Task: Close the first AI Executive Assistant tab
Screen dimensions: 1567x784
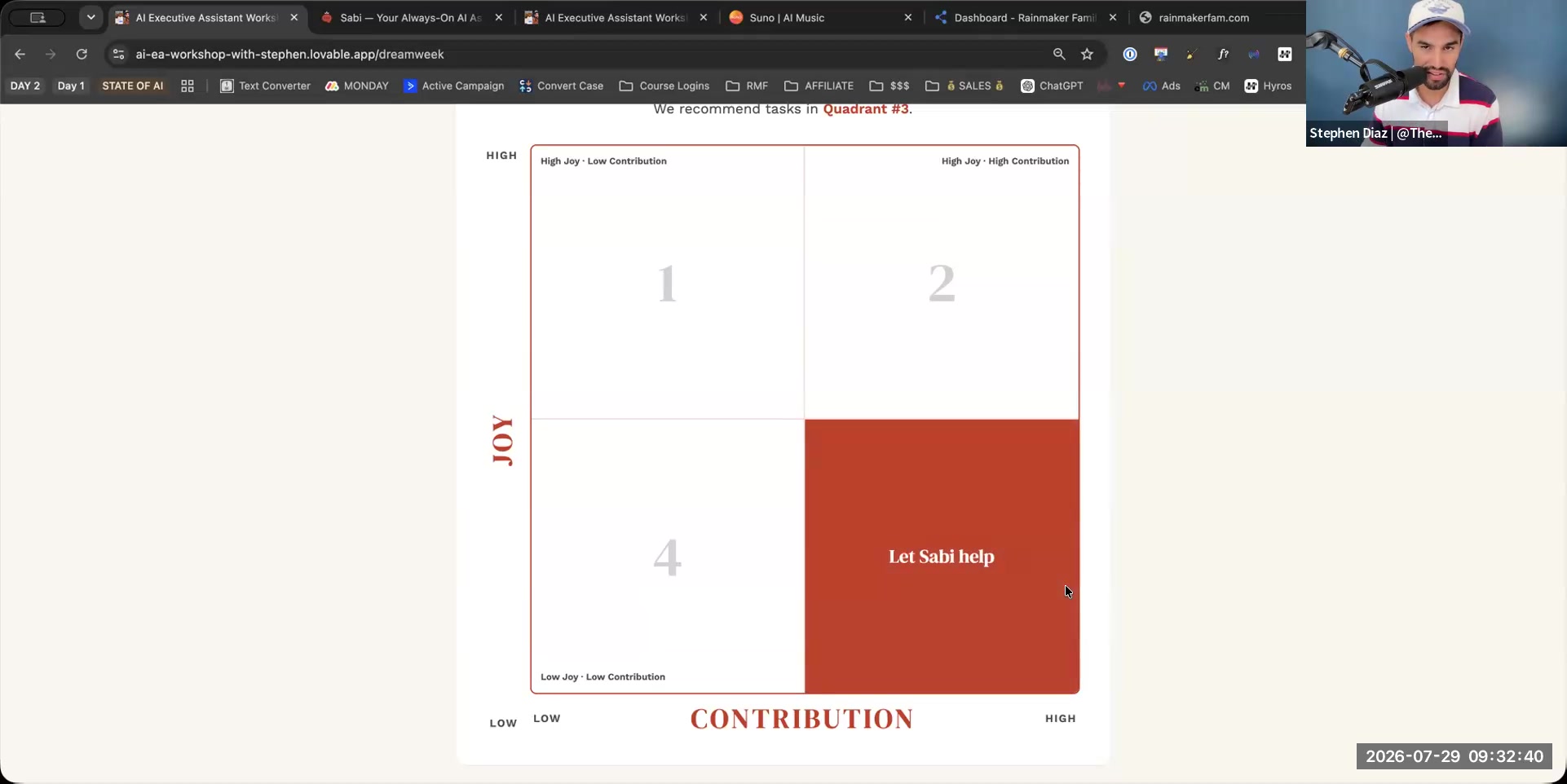Action: coord(294,17)
